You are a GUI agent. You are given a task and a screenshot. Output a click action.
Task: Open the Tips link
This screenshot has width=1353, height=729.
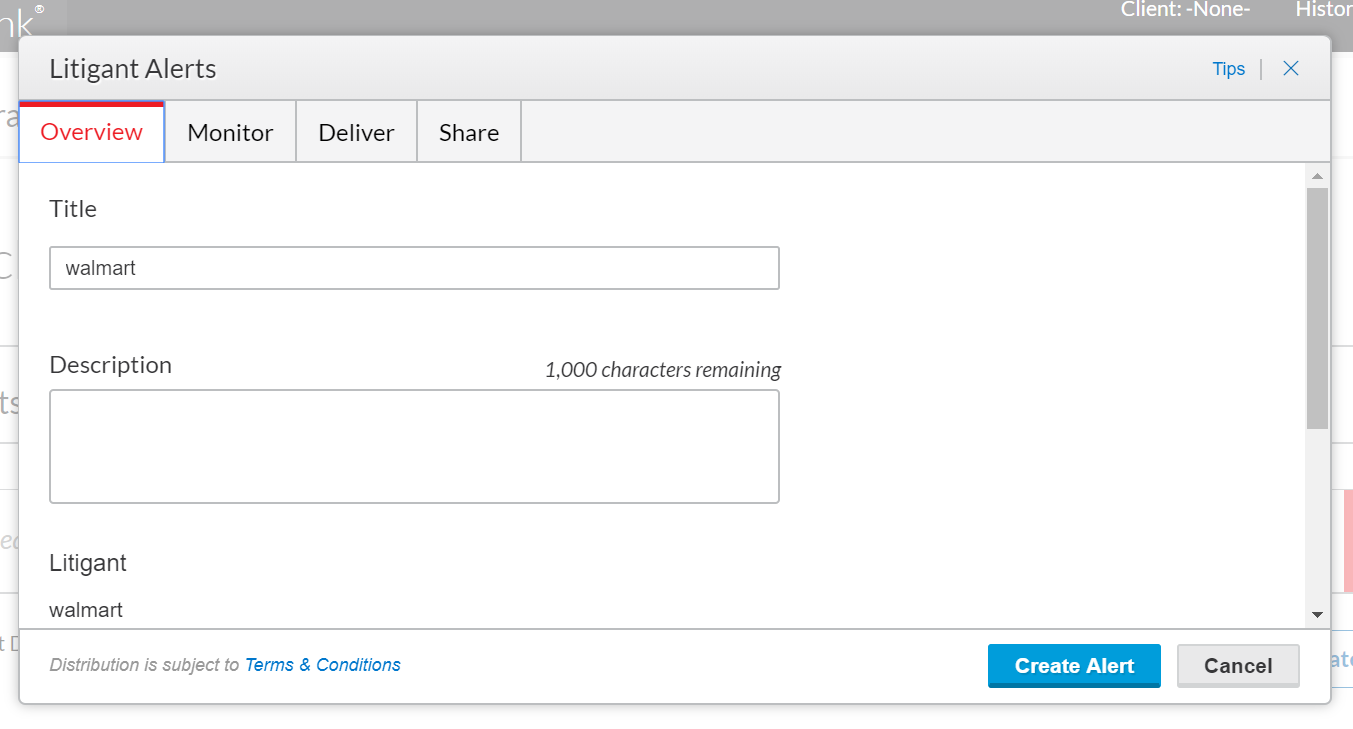coord(1228,69)
